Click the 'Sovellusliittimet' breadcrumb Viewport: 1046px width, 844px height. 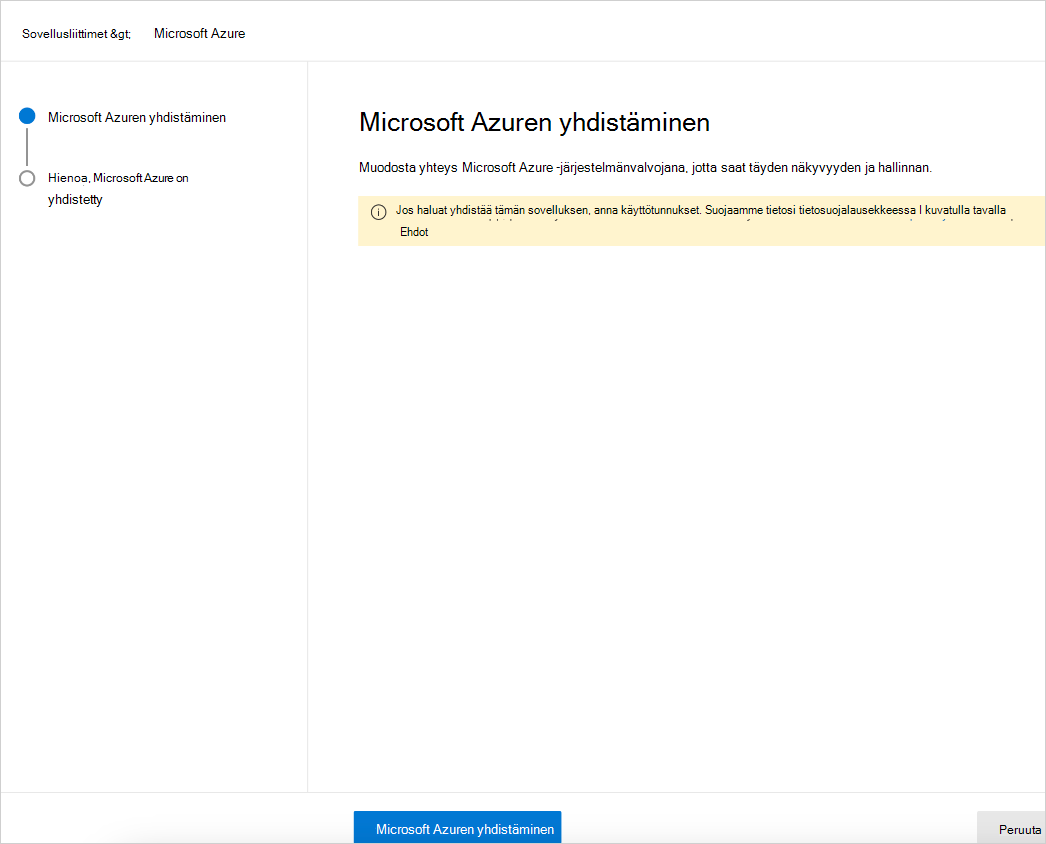click(x=66, y=32)
